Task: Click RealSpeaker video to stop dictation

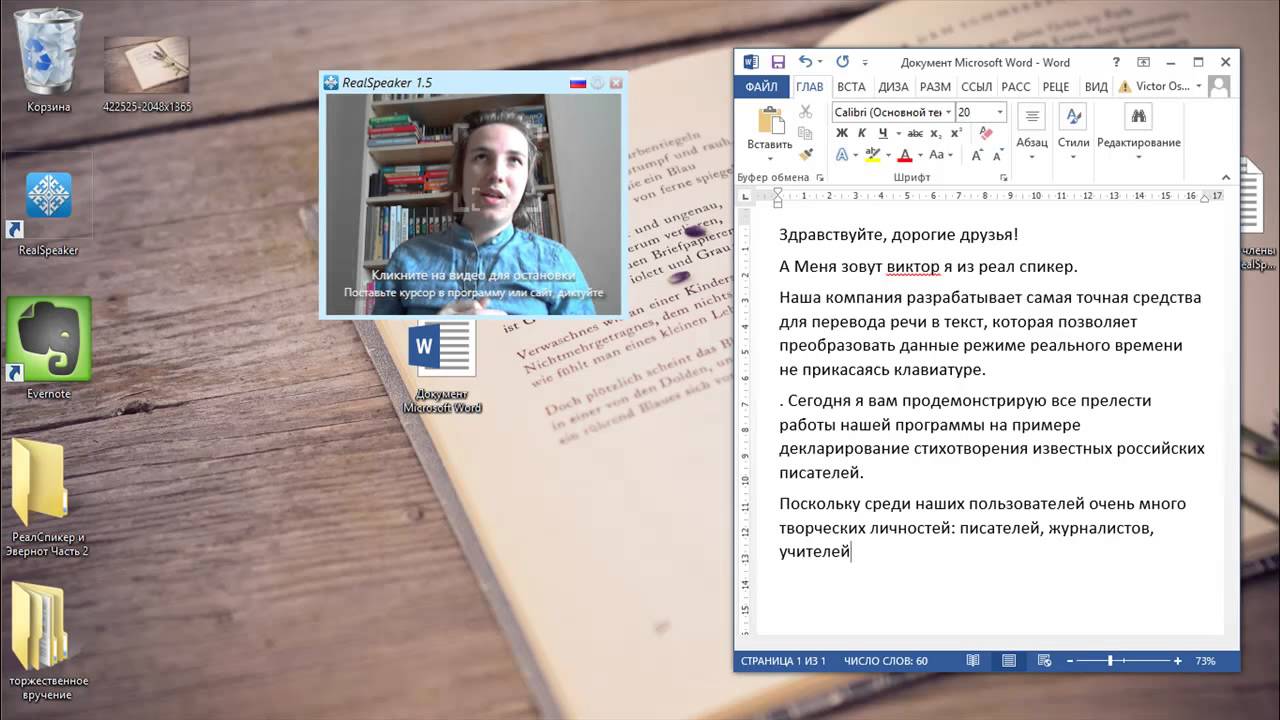Action: 474,205
